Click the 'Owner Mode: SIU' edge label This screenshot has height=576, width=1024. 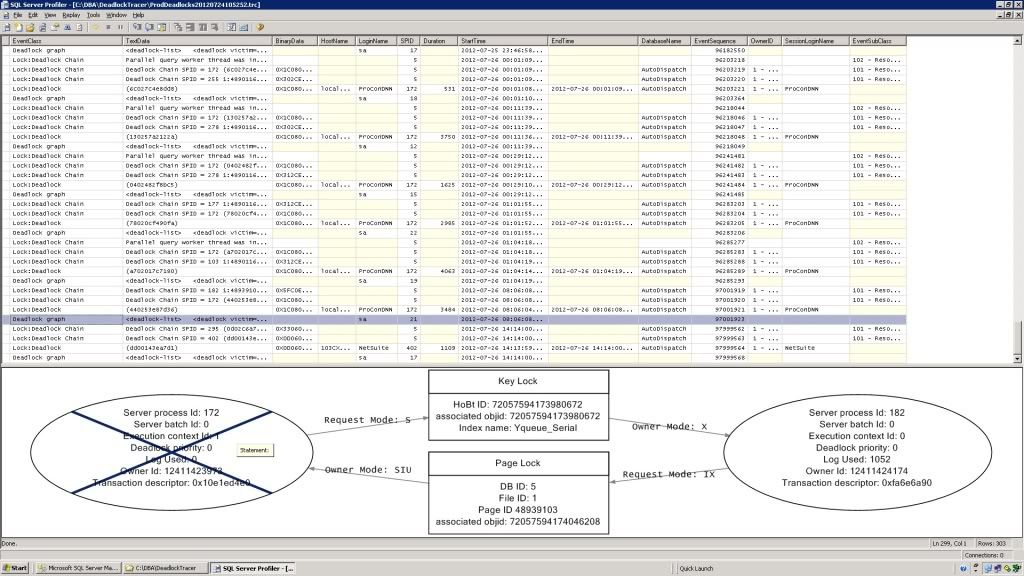(x=368, y=470)
